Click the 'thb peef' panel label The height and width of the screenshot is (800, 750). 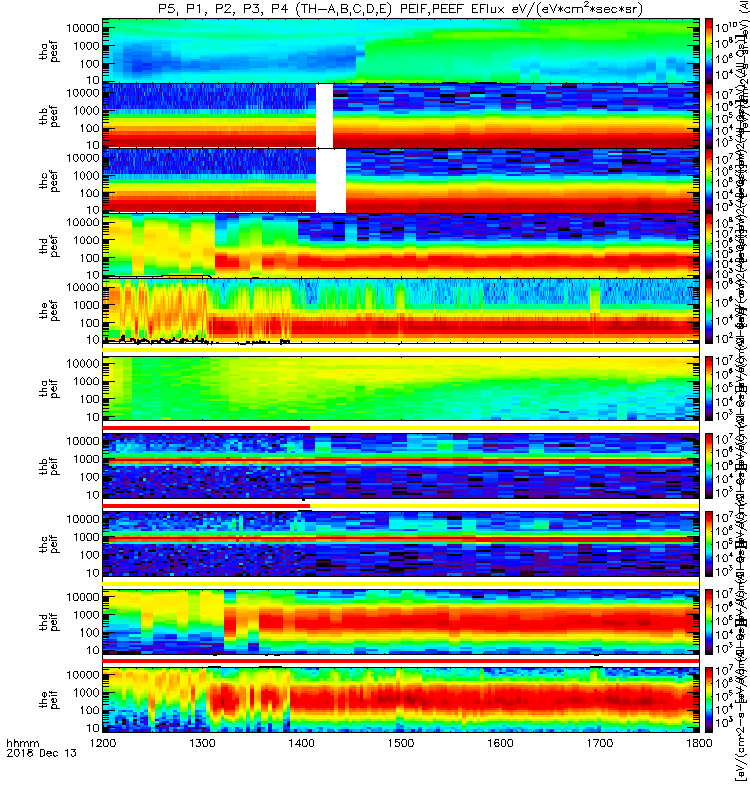(49, 116)
